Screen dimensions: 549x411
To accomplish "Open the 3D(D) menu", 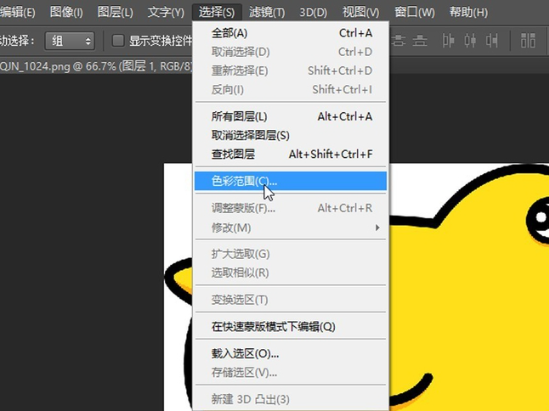I will tap(313, 12).
